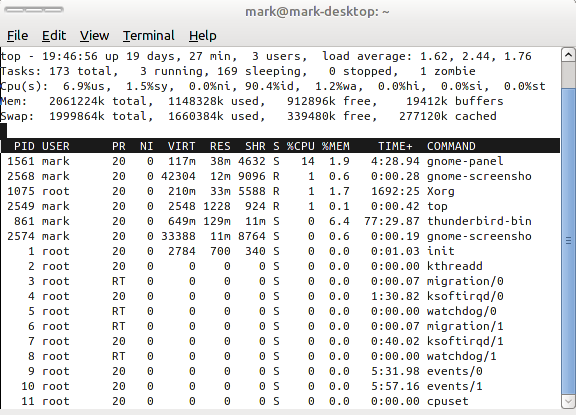Click the window control buttons in title bar
This screenshot has height=415, width=576.
tap(34, 10)
